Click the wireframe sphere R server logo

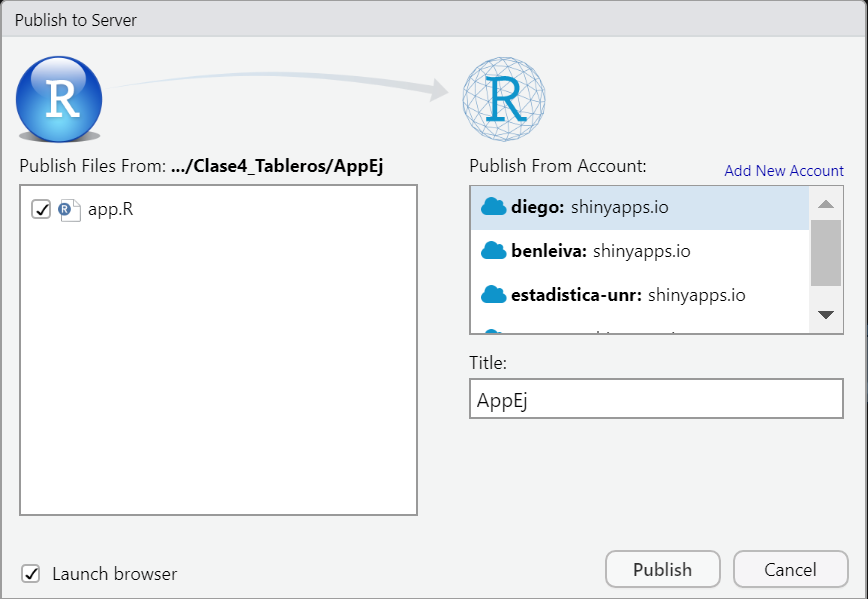(505, 99)
